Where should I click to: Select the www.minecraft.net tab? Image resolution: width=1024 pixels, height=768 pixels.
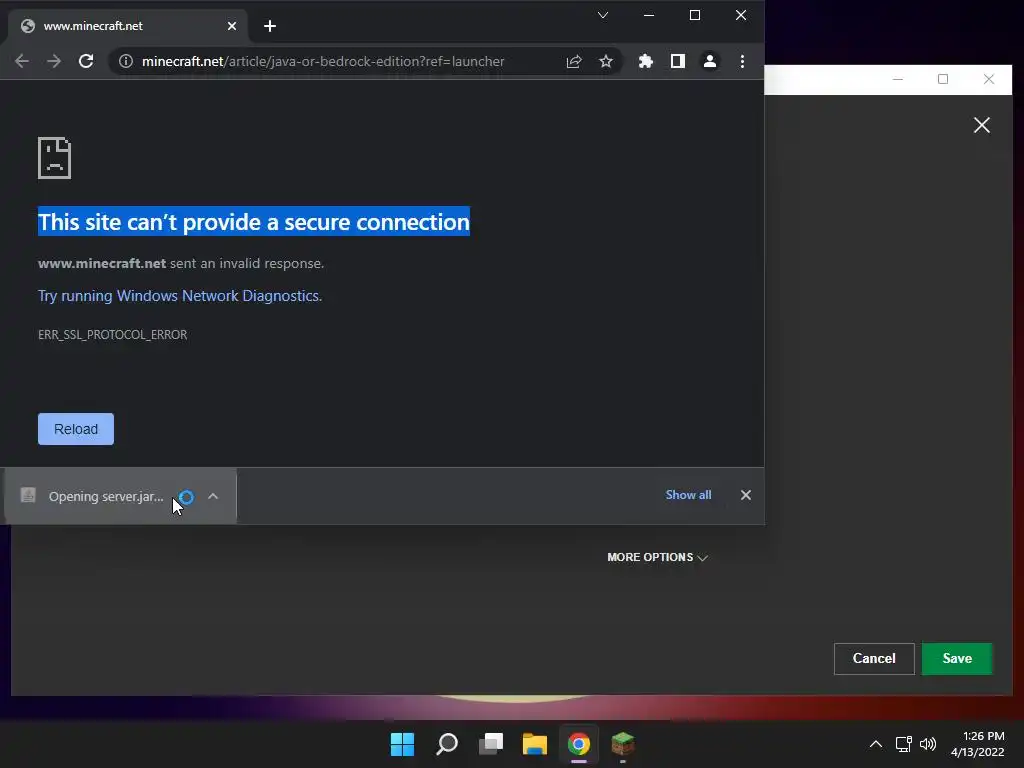pyautogui.click(x=128, y=26)
